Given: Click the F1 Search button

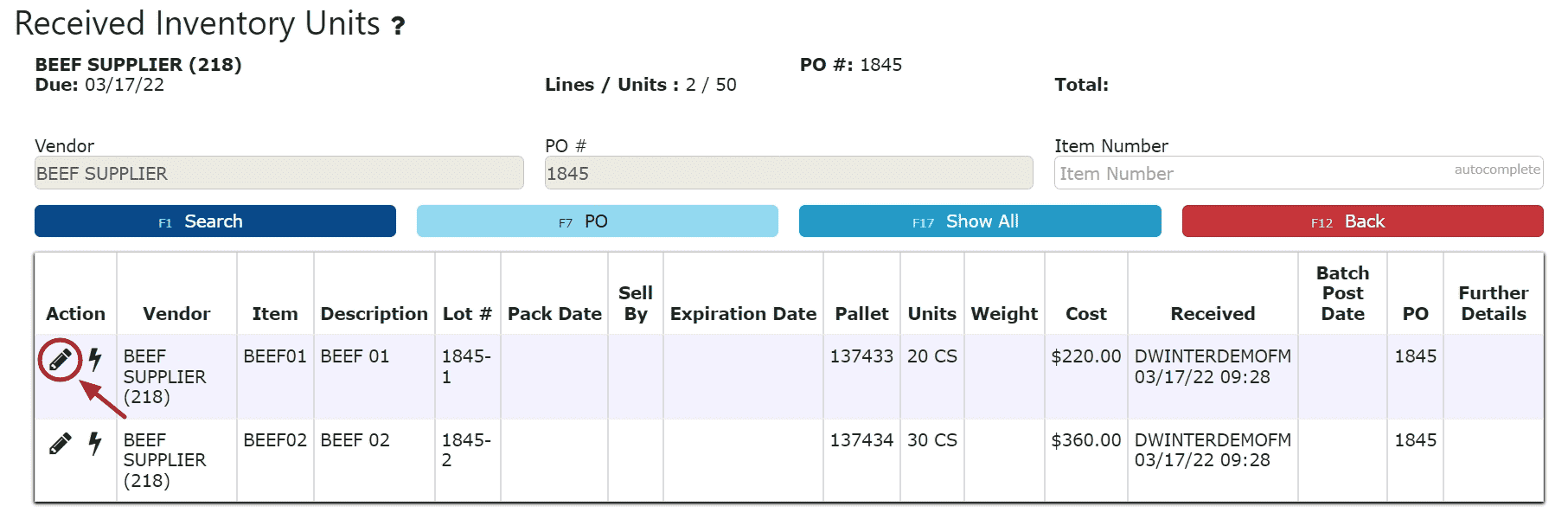Looking at the screenshot, I should [x=215, y=221].
